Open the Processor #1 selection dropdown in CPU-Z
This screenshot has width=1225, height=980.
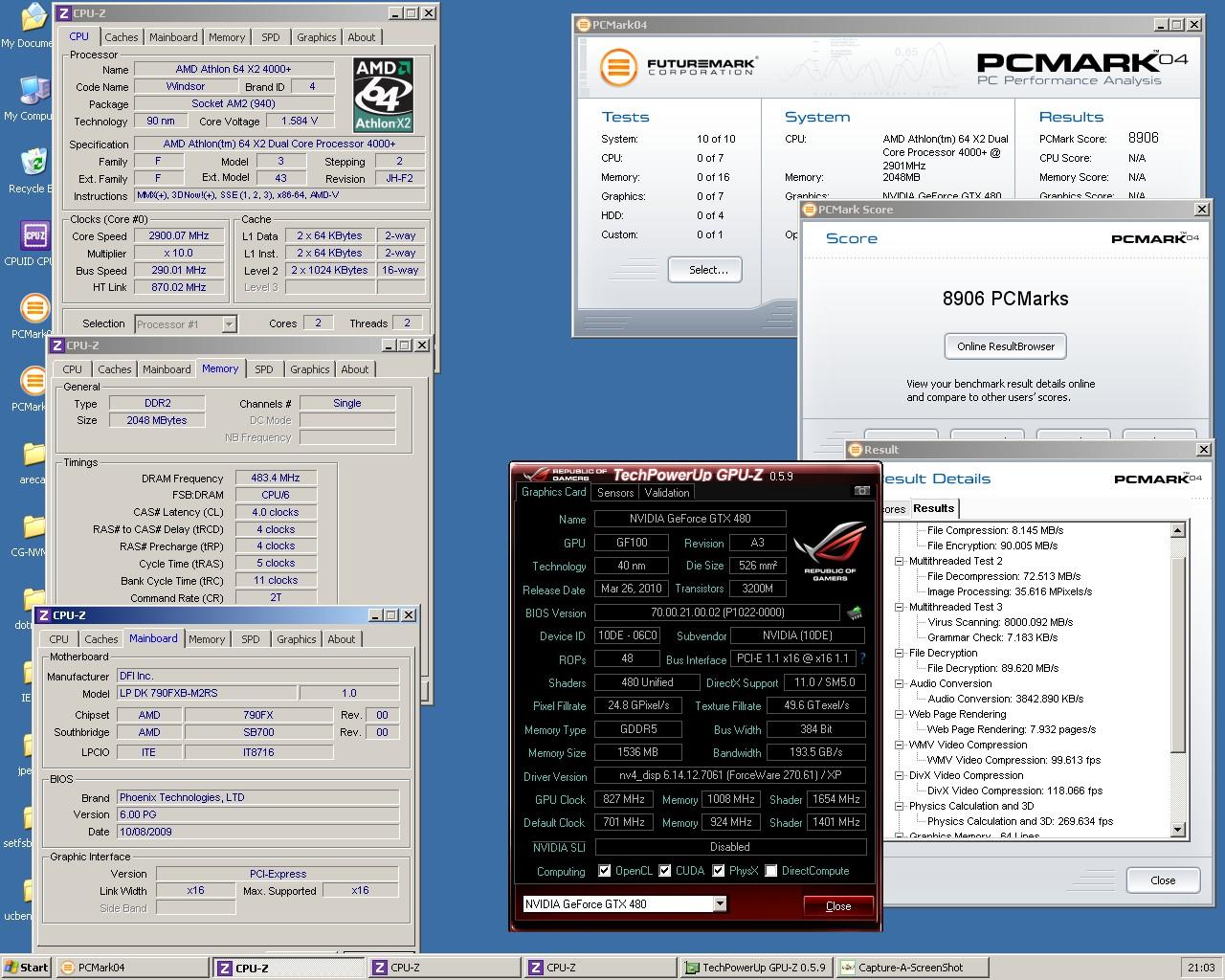(229, 323)
